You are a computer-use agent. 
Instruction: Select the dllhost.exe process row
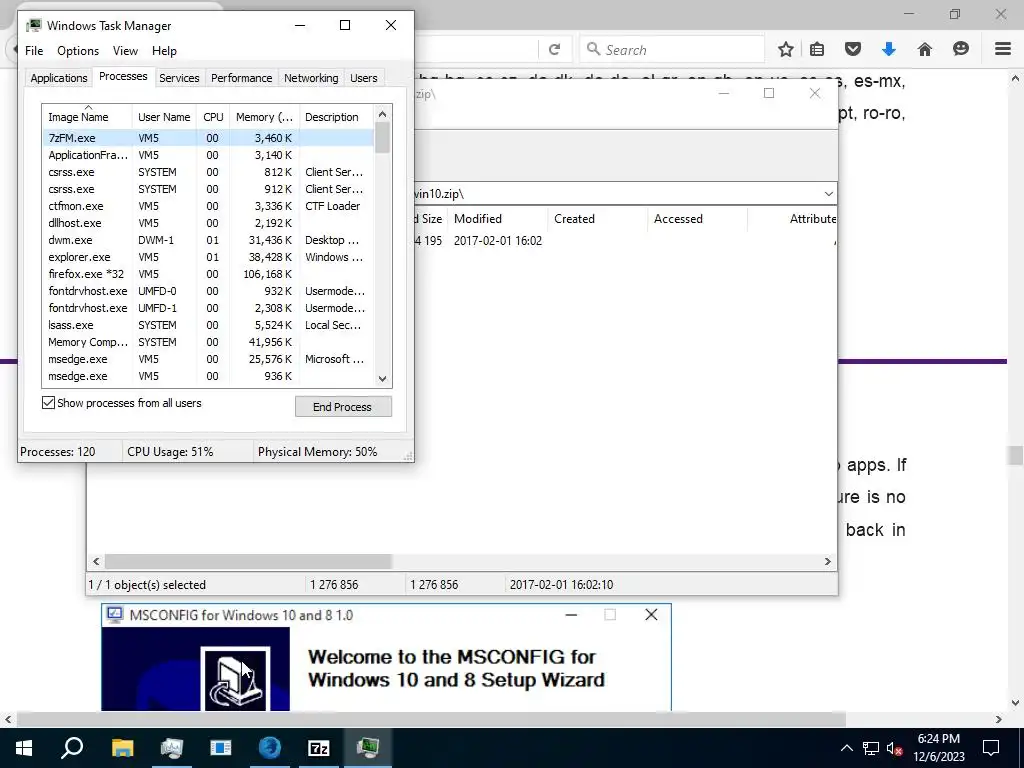[x=208, y=223]
